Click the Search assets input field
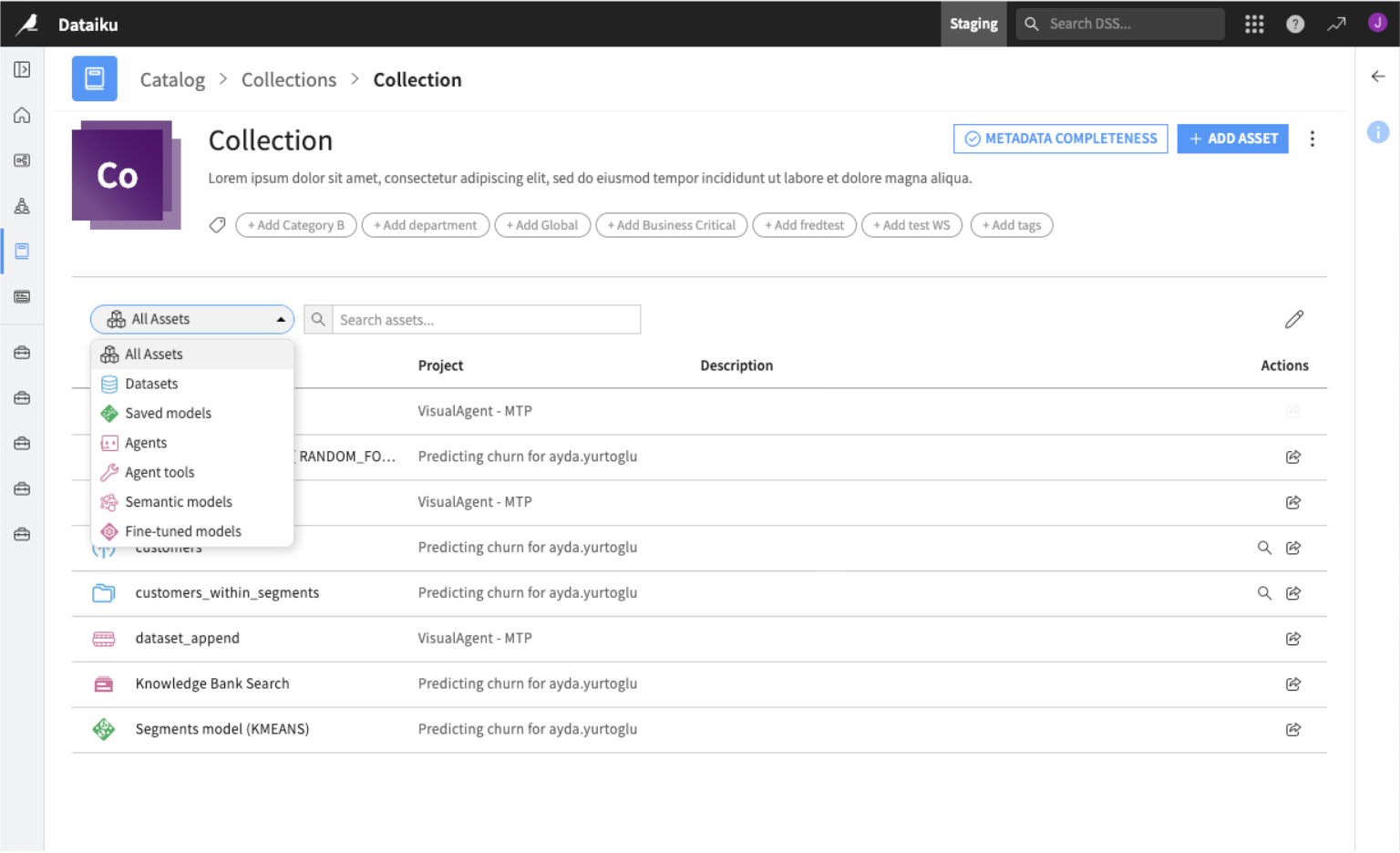1400x853 pixels. tap(487, 320)
